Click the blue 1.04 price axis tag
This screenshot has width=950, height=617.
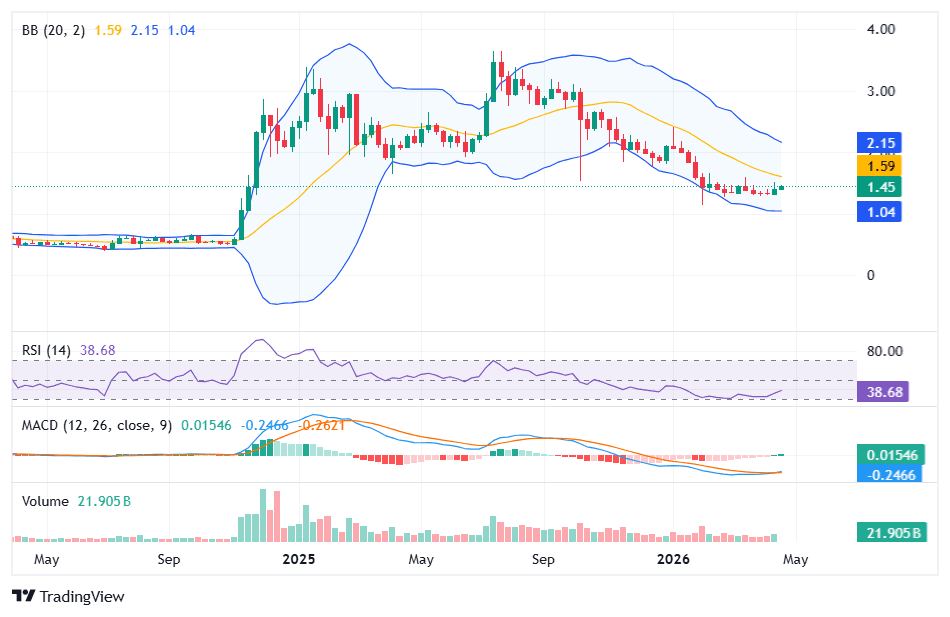881,211
